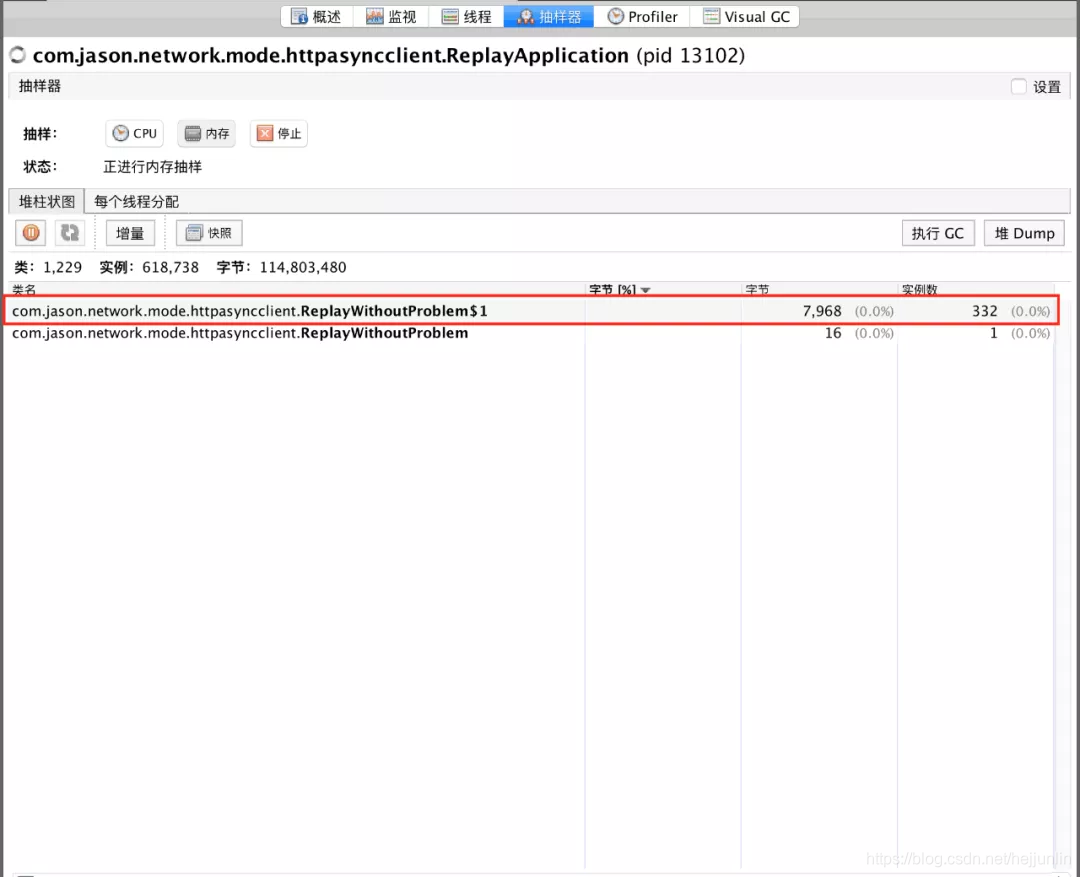
Task: Click the 16 bytes cell
Action: pos(833,333)
